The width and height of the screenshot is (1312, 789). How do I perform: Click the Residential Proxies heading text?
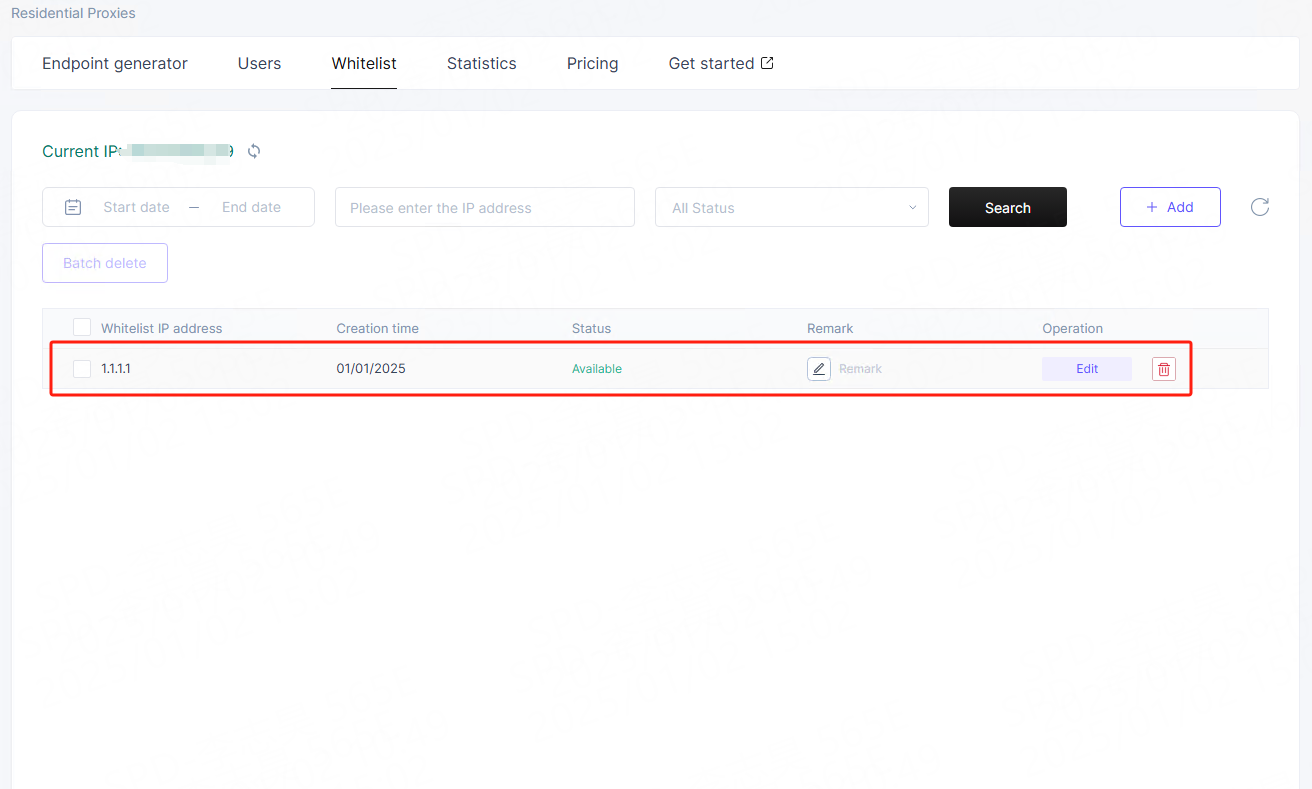click(x=73, y=13)
